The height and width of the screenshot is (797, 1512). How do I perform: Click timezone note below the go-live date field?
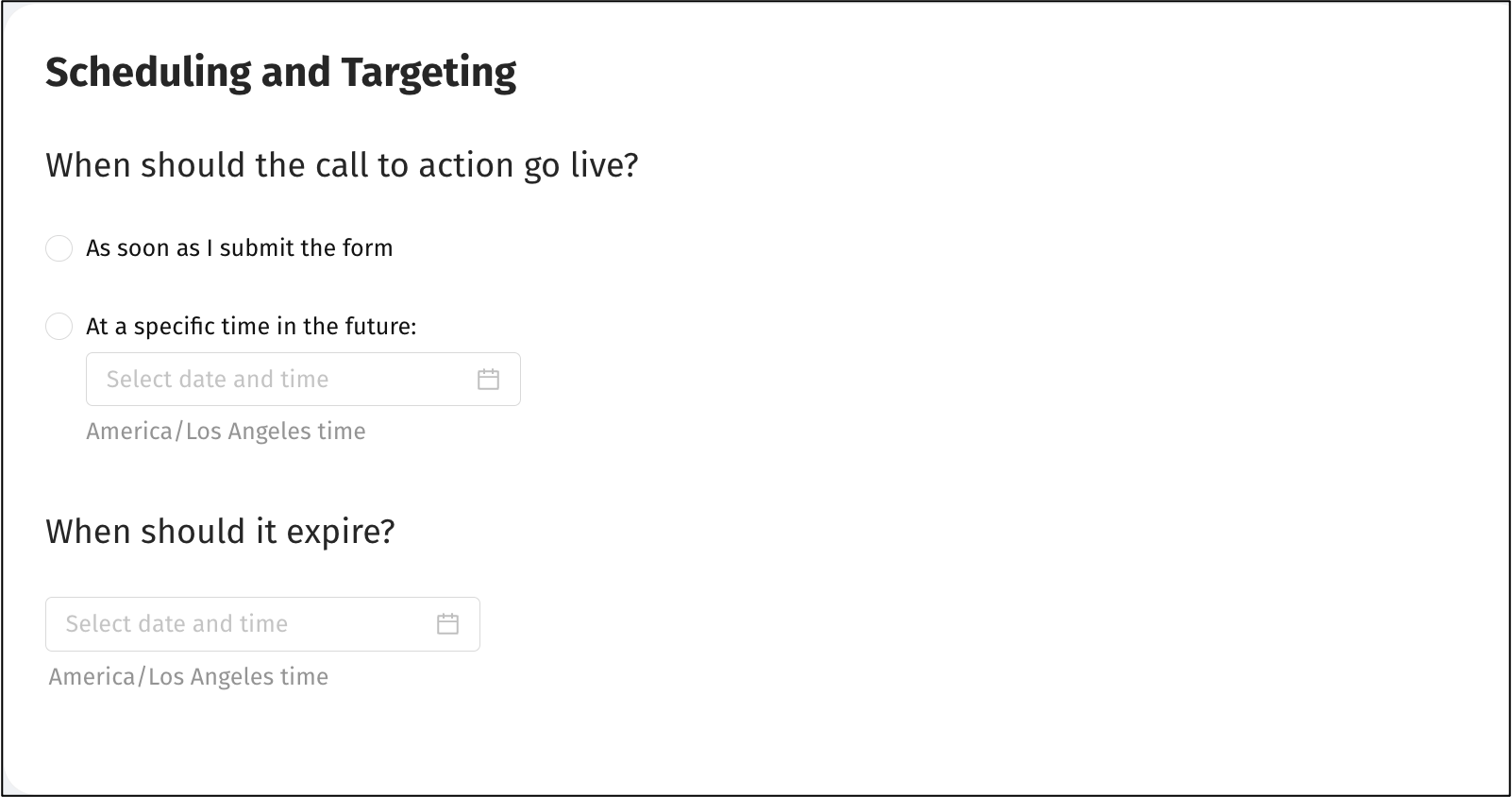tap(226, 432)
